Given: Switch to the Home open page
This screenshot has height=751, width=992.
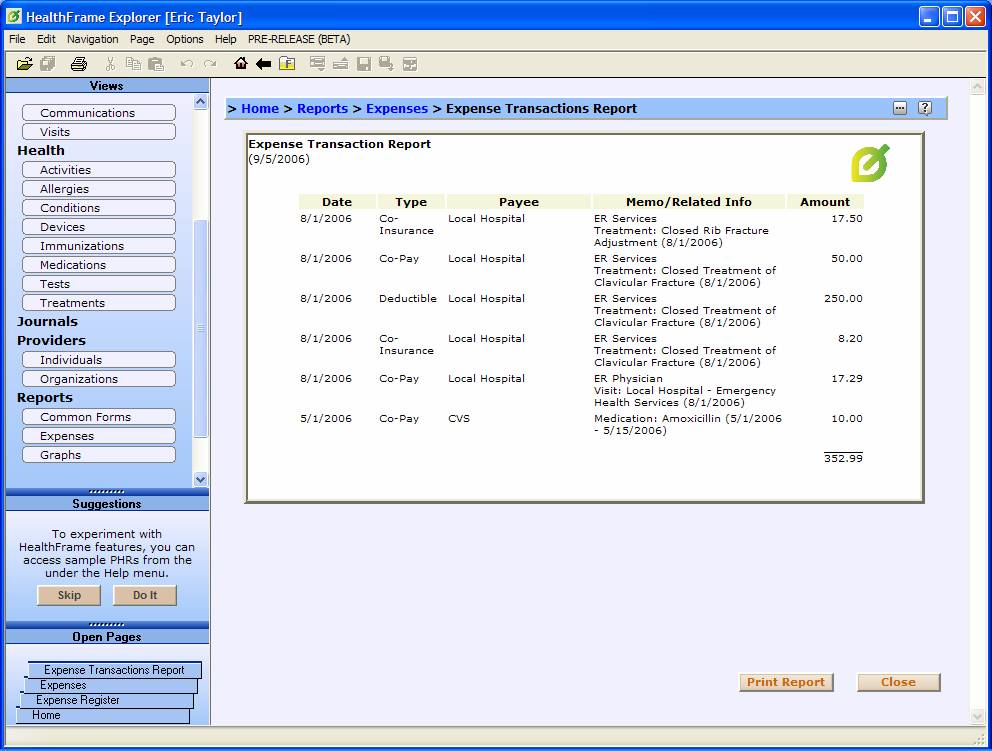Looking at the screenshot, I should [102, 715].
